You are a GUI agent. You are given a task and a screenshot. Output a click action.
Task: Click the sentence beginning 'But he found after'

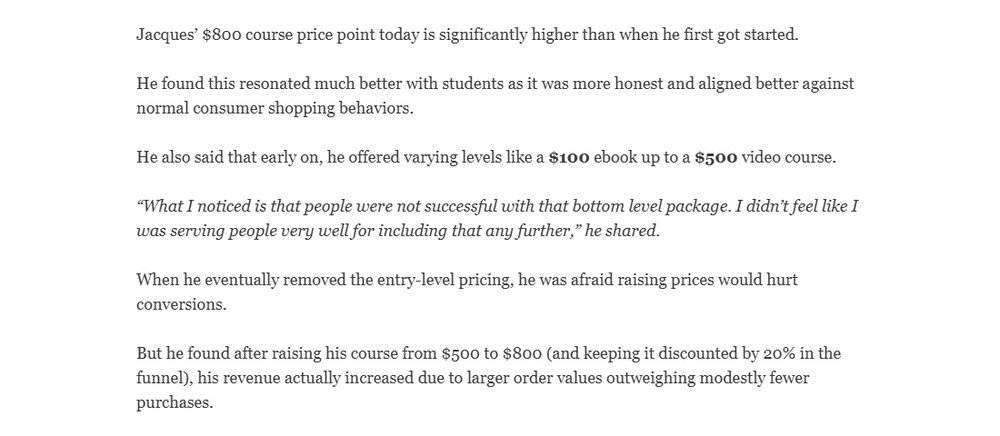489,378
